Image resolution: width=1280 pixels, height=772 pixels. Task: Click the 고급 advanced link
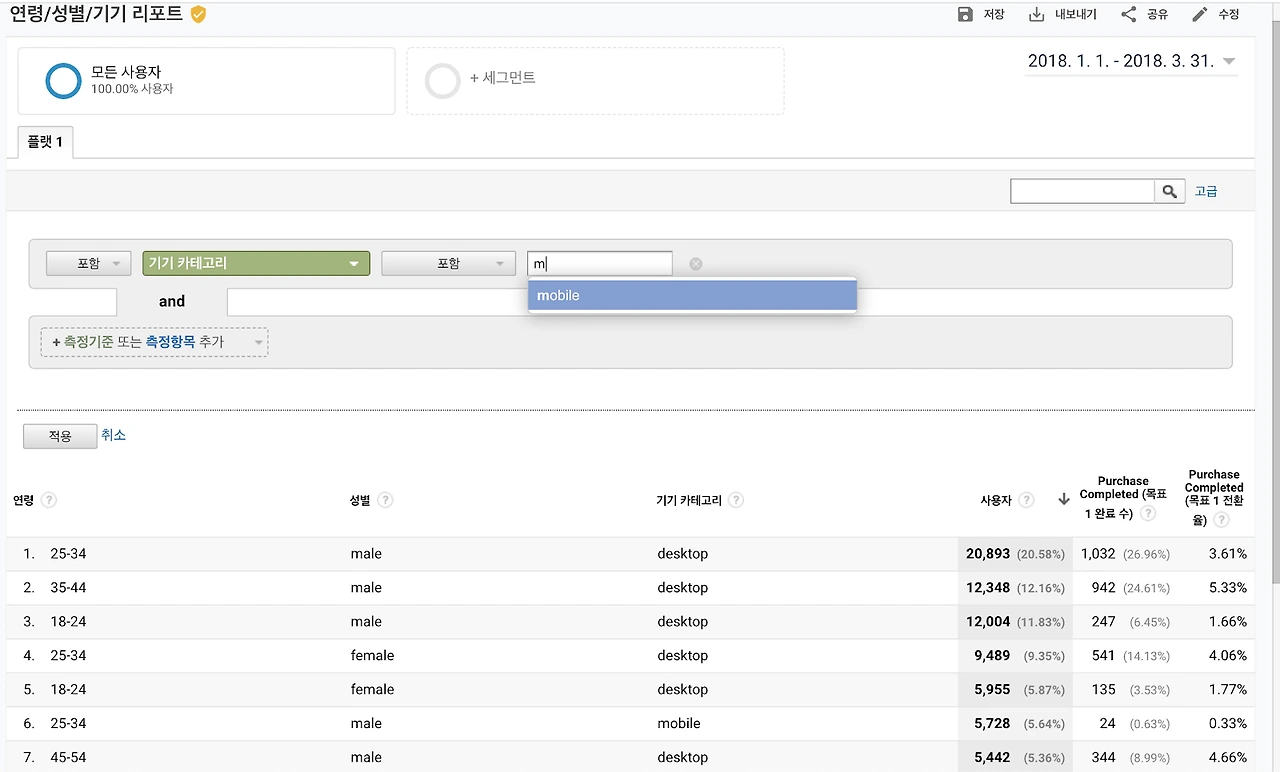[1206, 191]
